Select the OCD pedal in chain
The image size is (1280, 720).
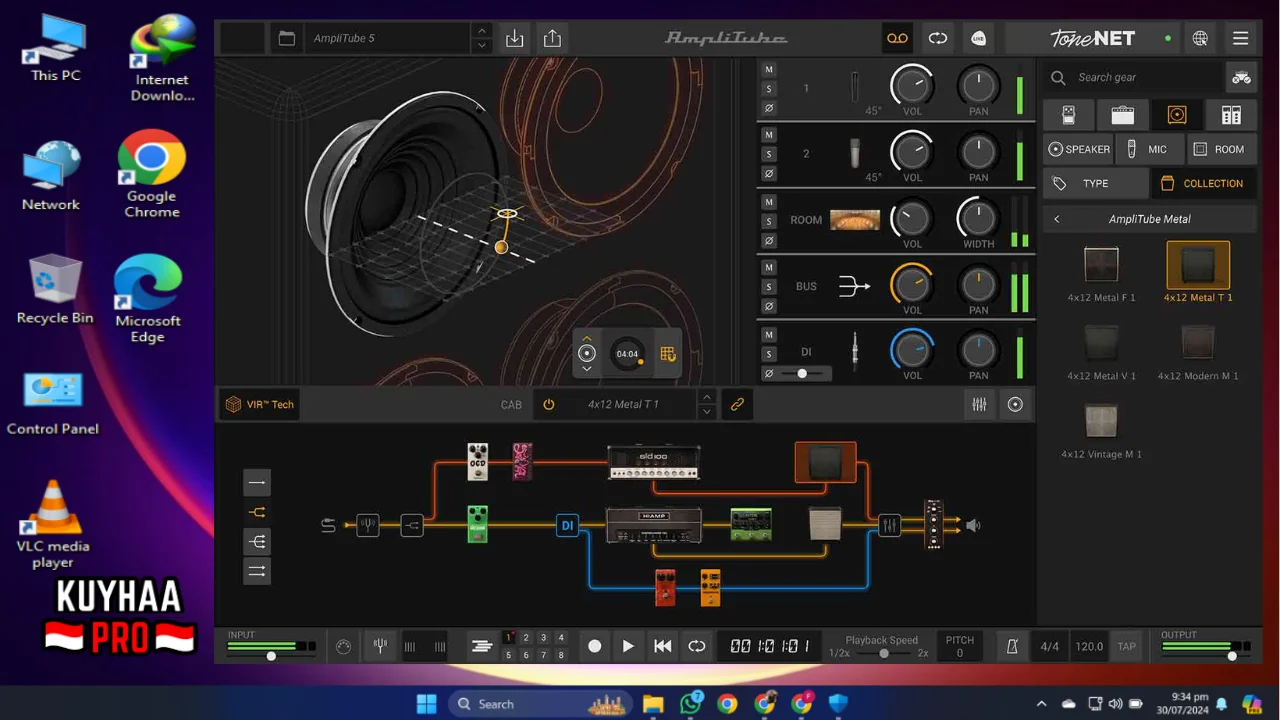478,462
